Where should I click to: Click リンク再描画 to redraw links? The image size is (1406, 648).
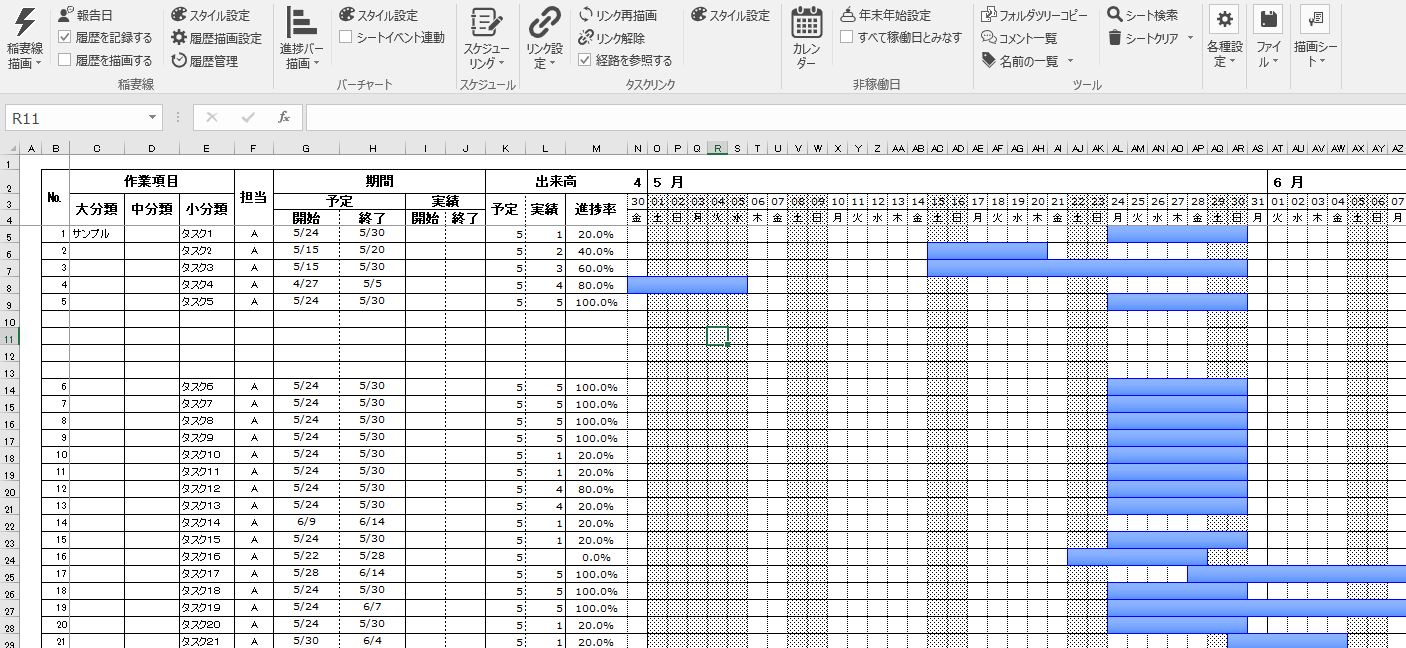coord(618,15)
